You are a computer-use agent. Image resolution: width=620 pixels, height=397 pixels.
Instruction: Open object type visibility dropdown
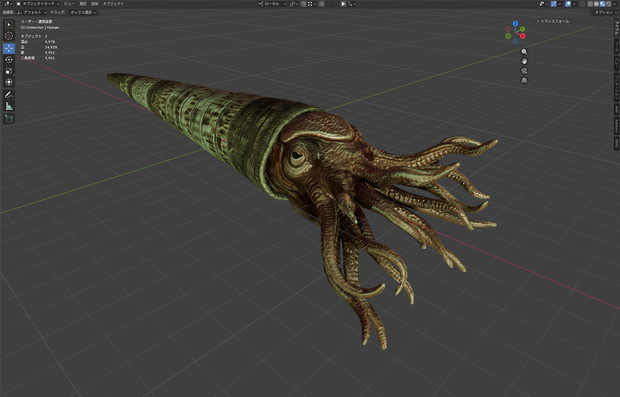point(544,4)
